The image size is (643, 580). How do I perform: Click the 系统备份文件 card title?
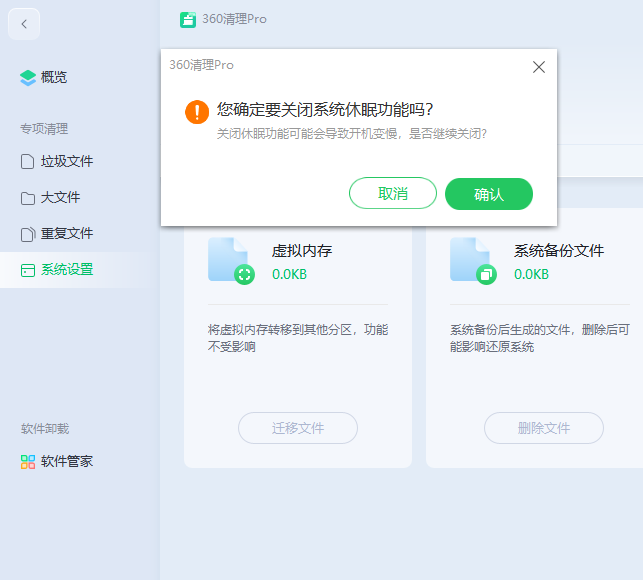(x=559, y=251)
